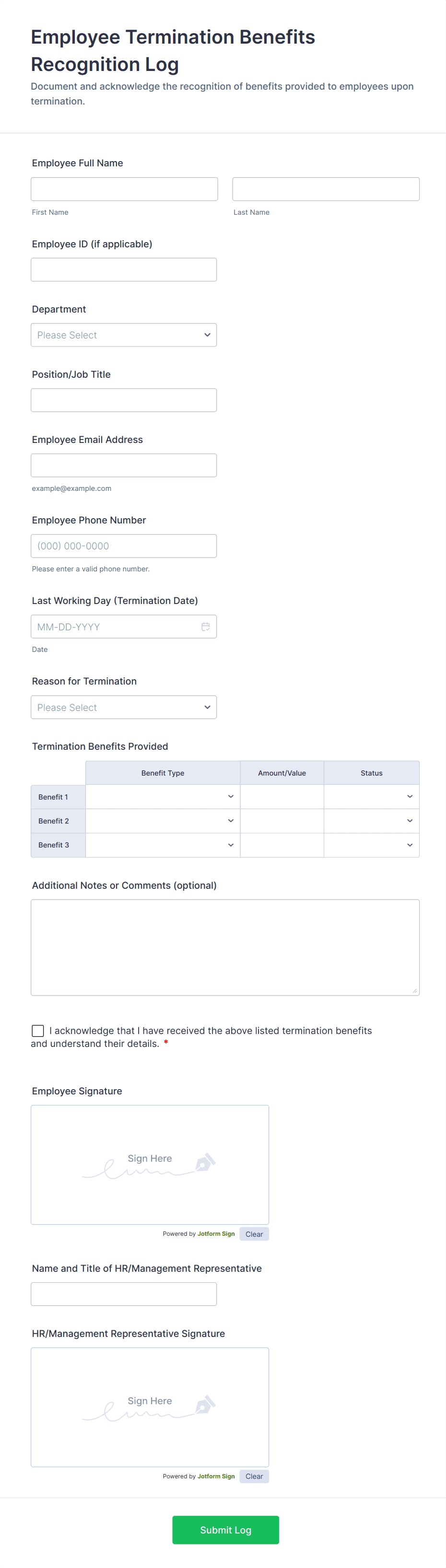Check the termination benefits acknowledgment checkbox
The image size is (446, 1568).
pos(38,1030)
